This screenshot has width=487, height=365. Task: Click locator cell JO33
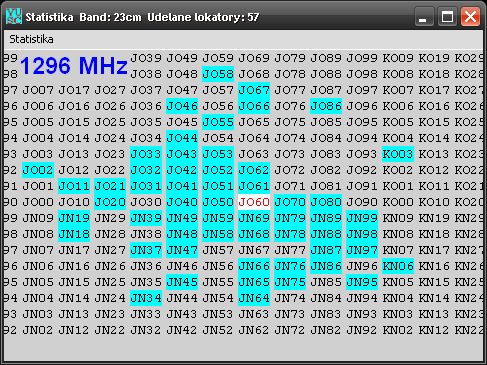coord(146,154)
